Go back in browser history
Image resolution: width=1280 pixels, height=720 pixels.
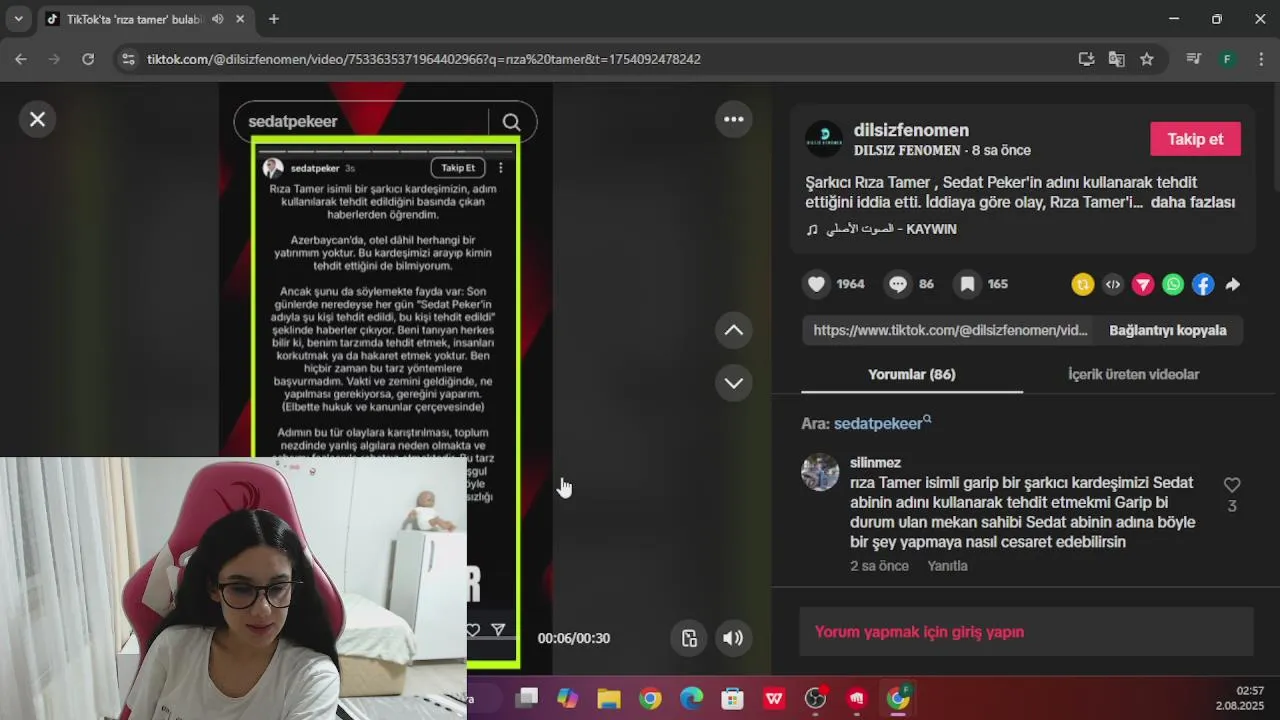21,59
